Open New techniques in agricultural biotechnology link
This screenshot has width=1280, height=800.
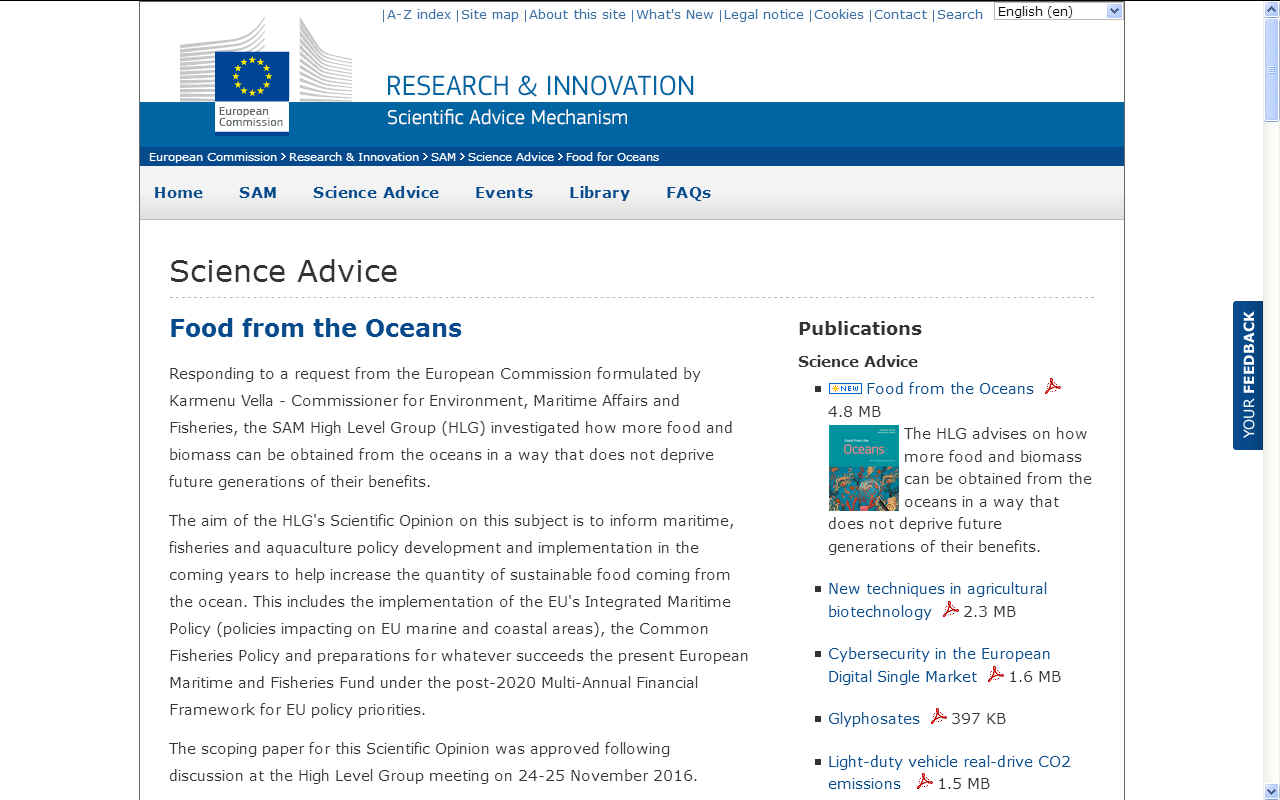(937, 600)
